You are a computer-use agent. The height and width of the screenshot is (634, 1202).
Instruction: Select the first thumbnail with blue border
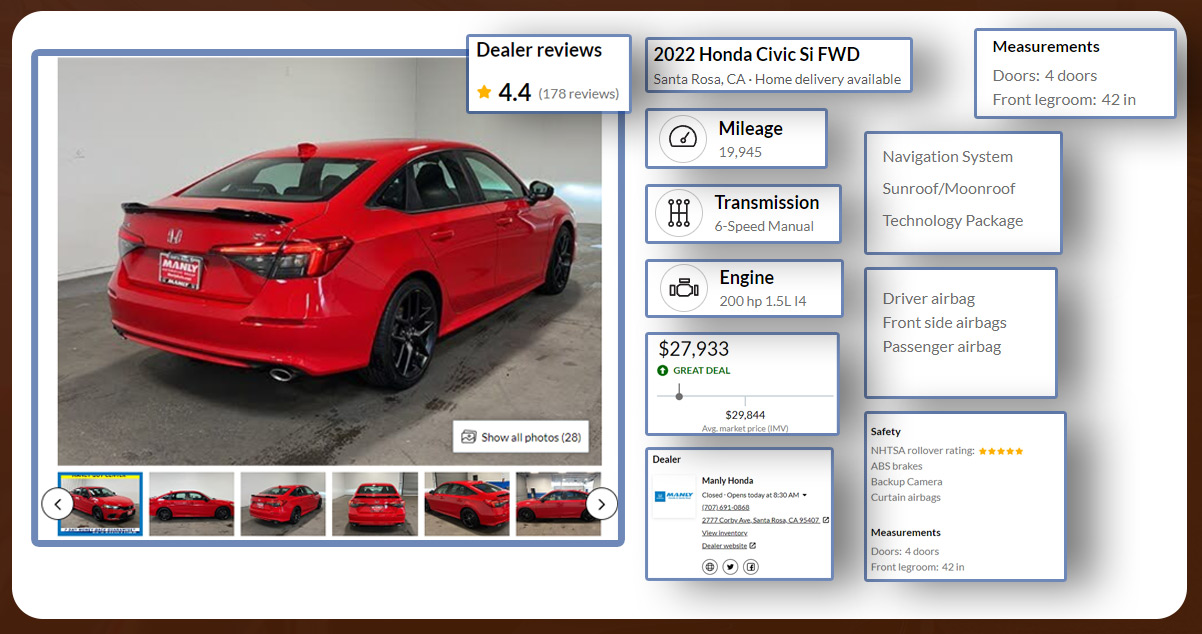[100, 504]
